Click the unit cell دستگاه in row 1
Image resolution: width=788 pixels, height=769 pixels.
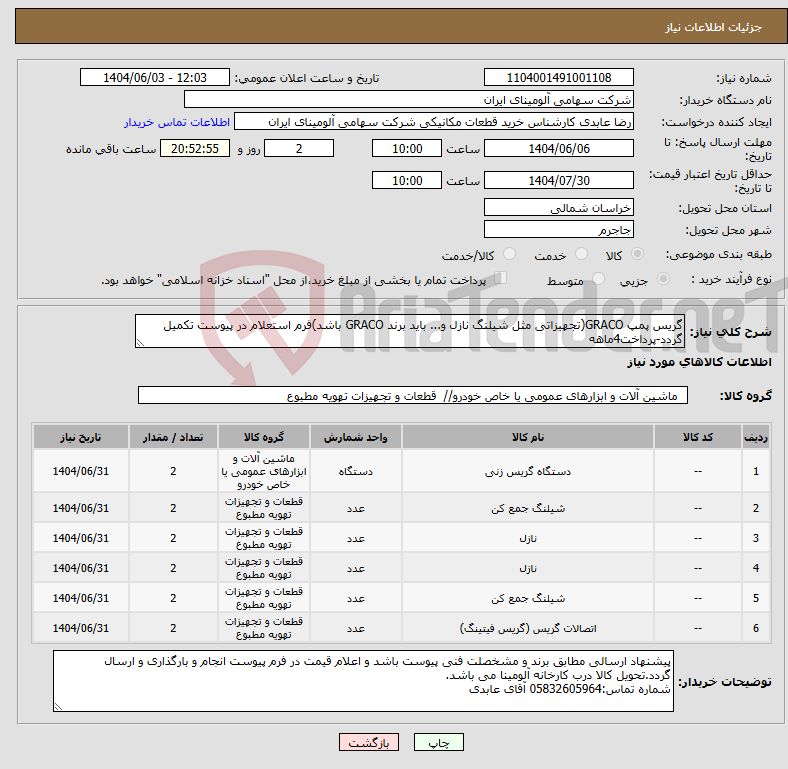point(355,471)
